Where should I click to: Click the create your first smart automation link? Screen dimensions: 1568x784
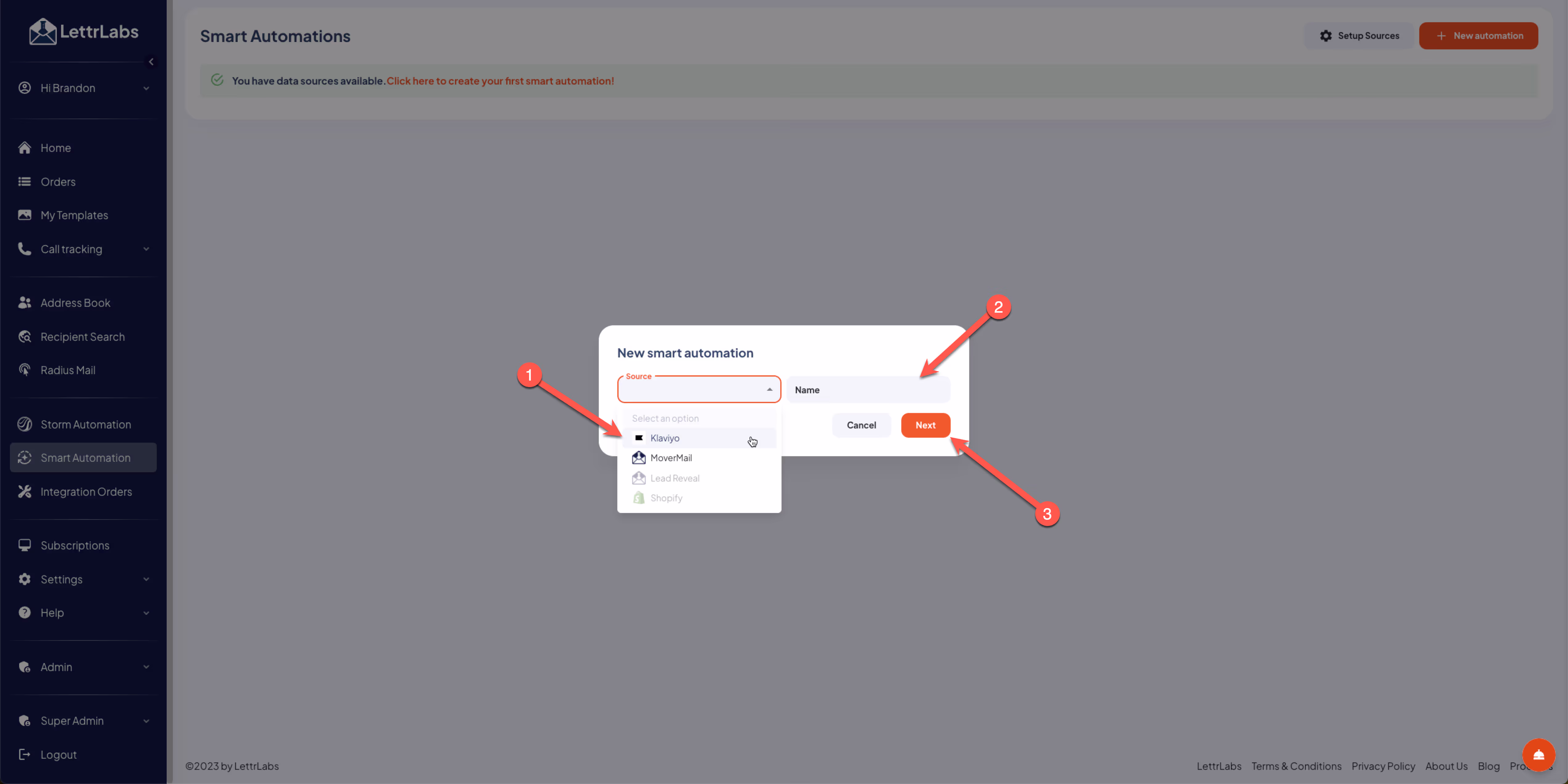click(x=500, y=81)
